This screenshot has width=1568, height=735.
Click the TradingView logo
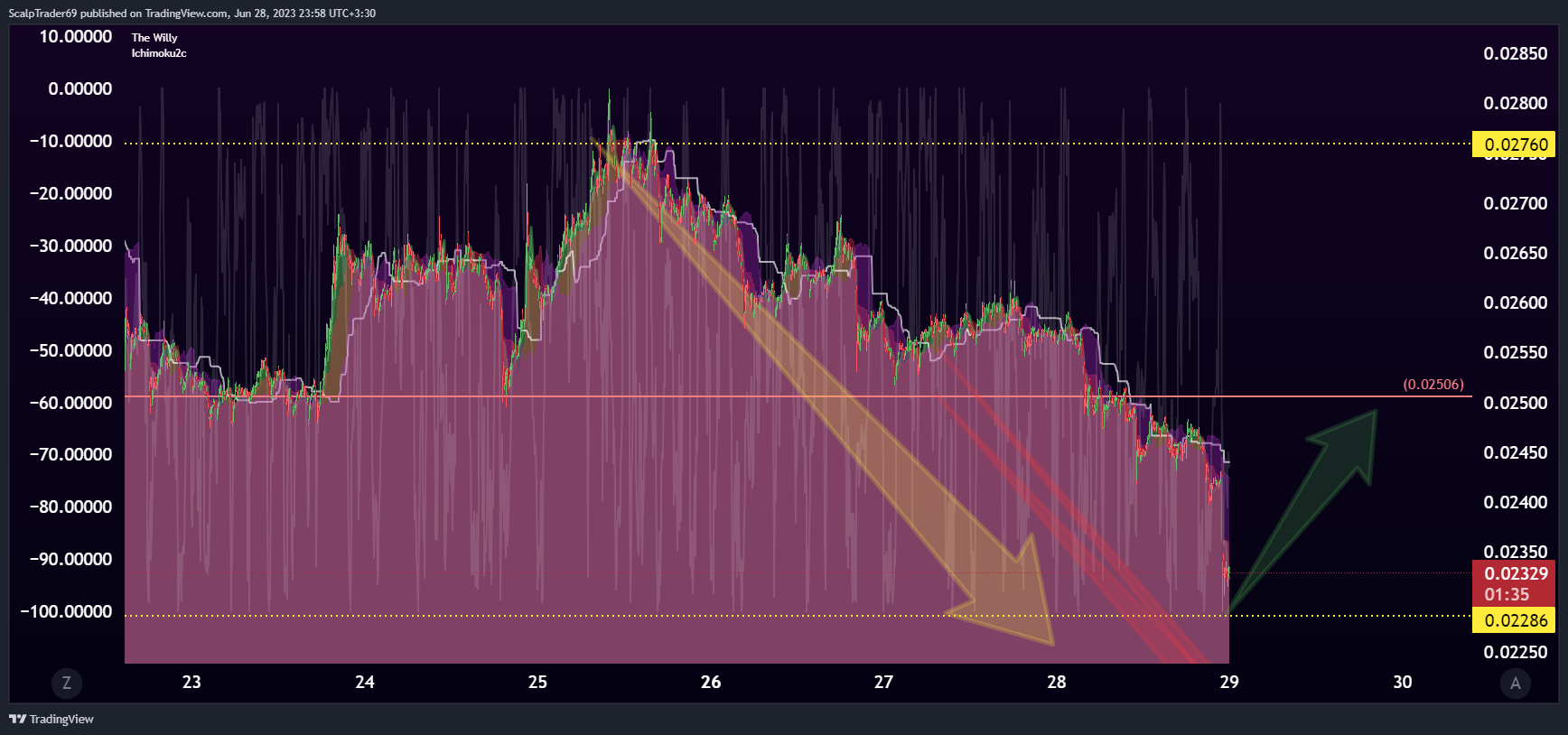(x=51, y=719)
